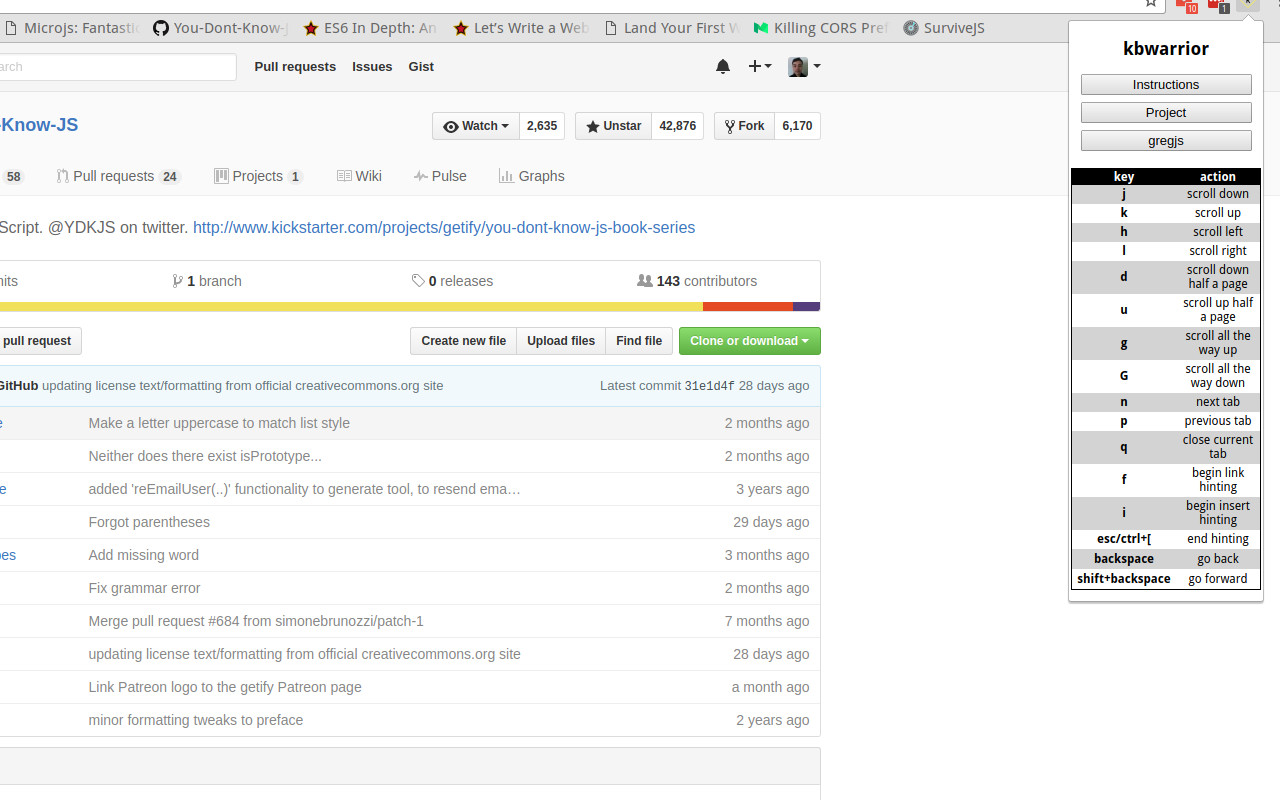Open the You-Dont-Know-JS bookmark
Image resolution: width=1280 pixels, height=800 pixels.
[x=220, y=28]
